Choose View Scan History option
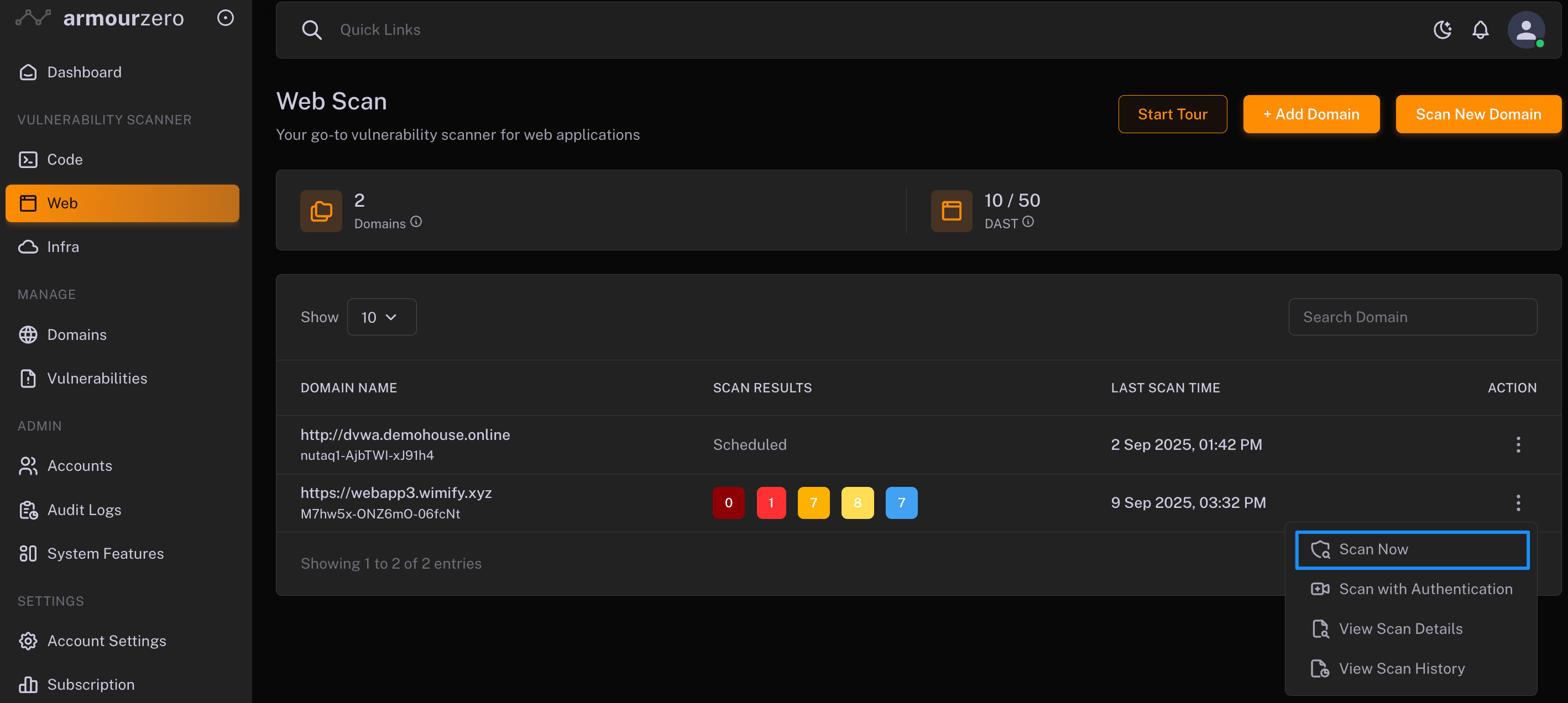This screenshot has width=1568, height=703. [x=1401, y=668]
